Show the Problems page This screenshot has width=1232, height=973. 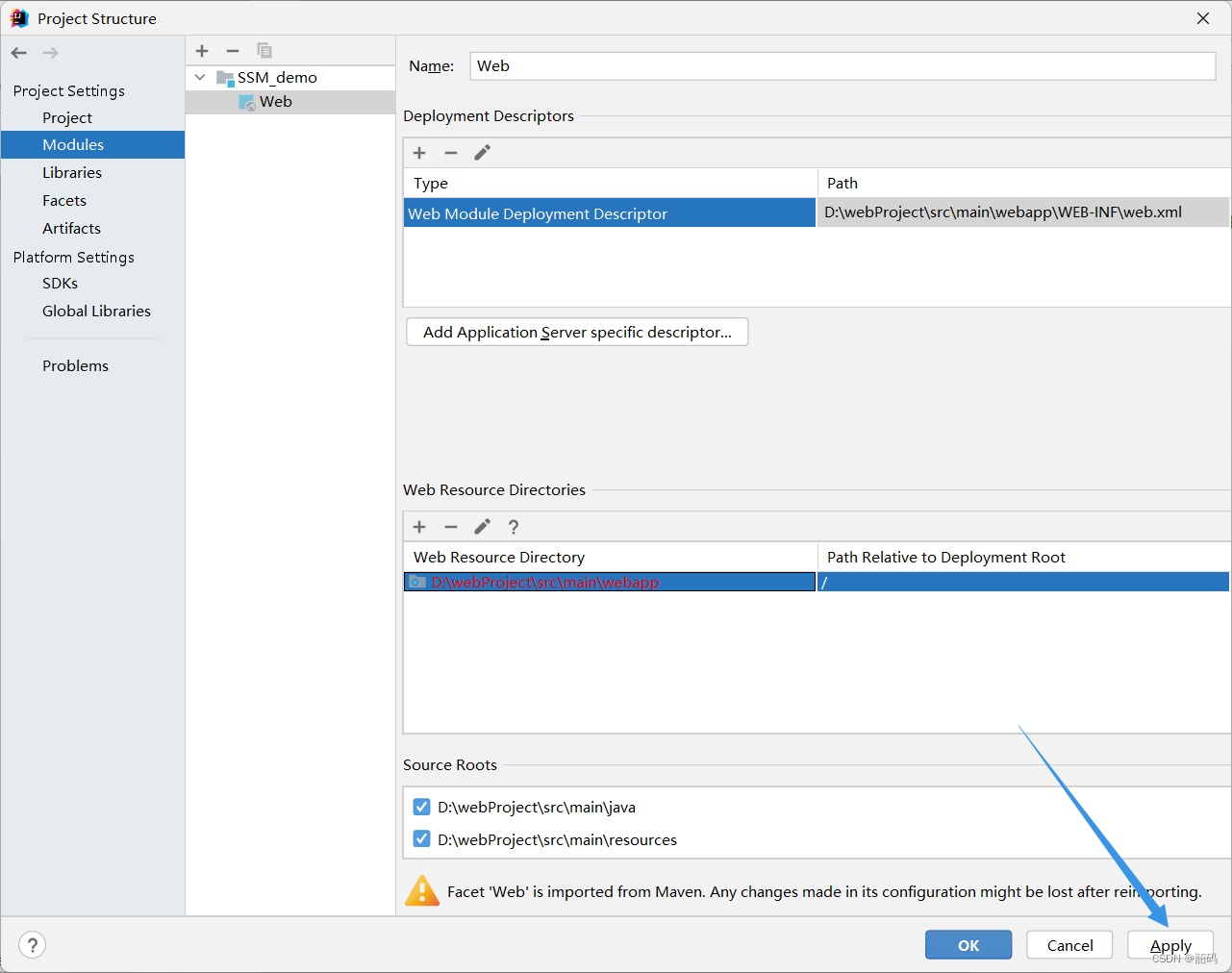75,365
